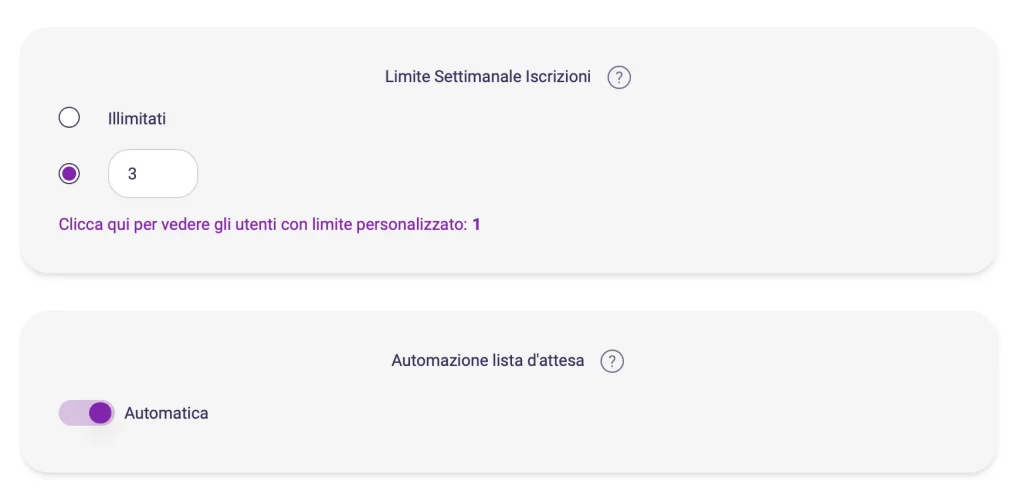Click the Automazione lista d'attesa heading
Screen dimensions: 1024x502
[487, 361]
